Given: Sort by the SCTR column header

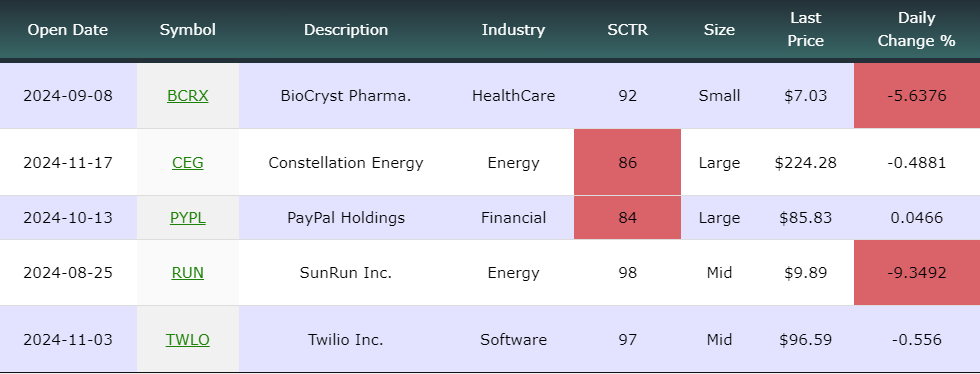Looking at the screenshot, I should pyautogui.click(x=628, y=30).
